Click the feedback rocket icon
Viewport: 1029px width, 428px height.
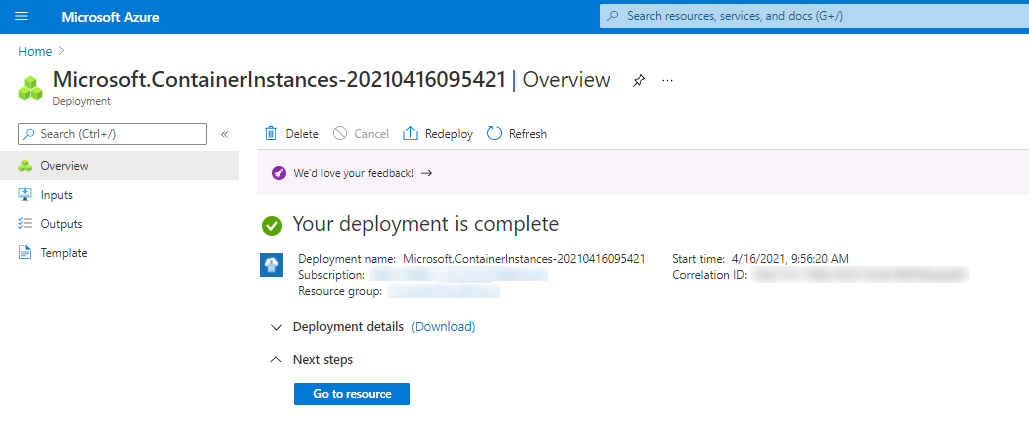pyautogui.click(x=279, y=173)
